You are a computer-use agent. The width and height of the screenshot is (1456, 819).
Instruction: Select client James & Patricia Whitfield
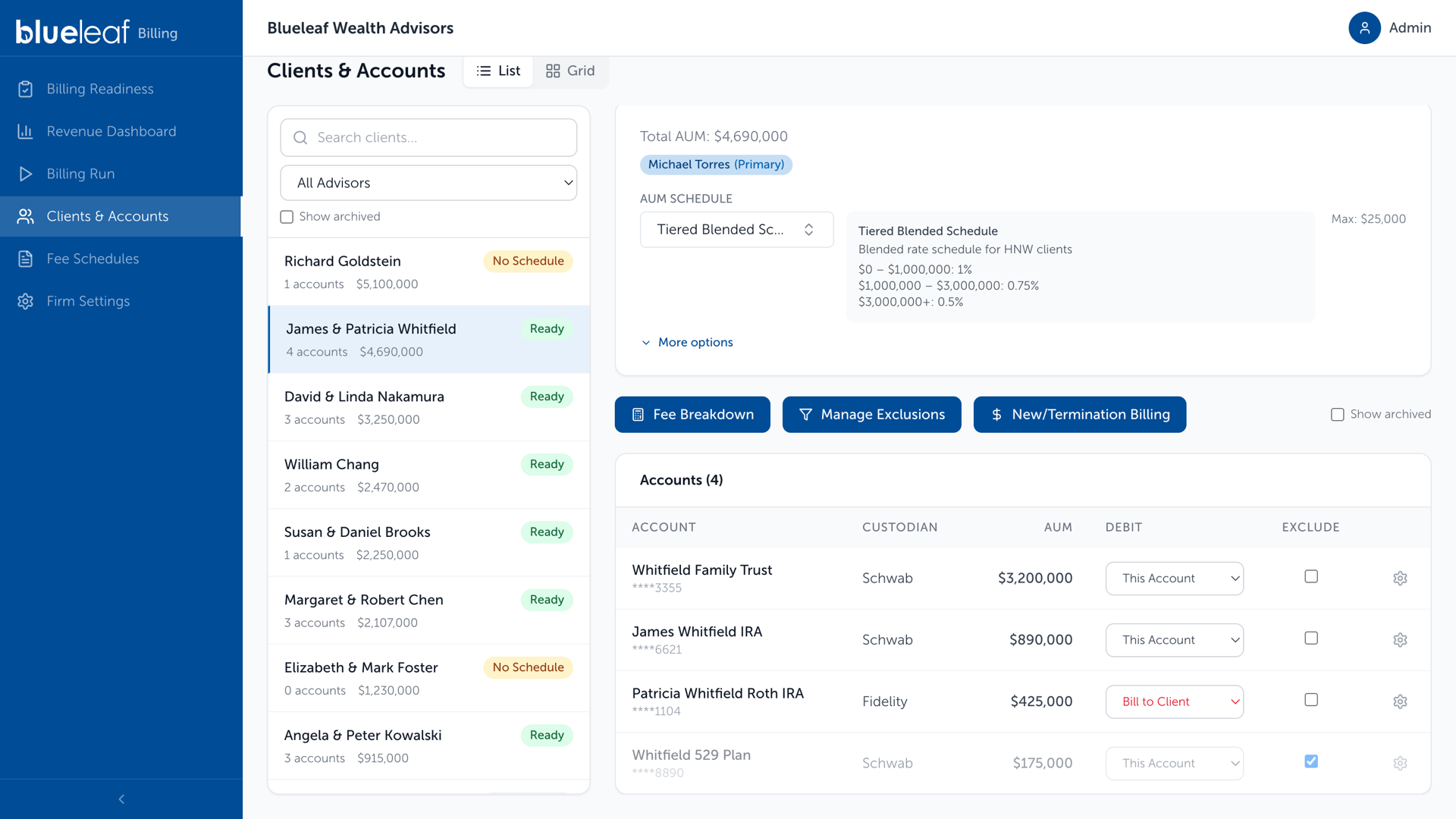tap(428, 340)
